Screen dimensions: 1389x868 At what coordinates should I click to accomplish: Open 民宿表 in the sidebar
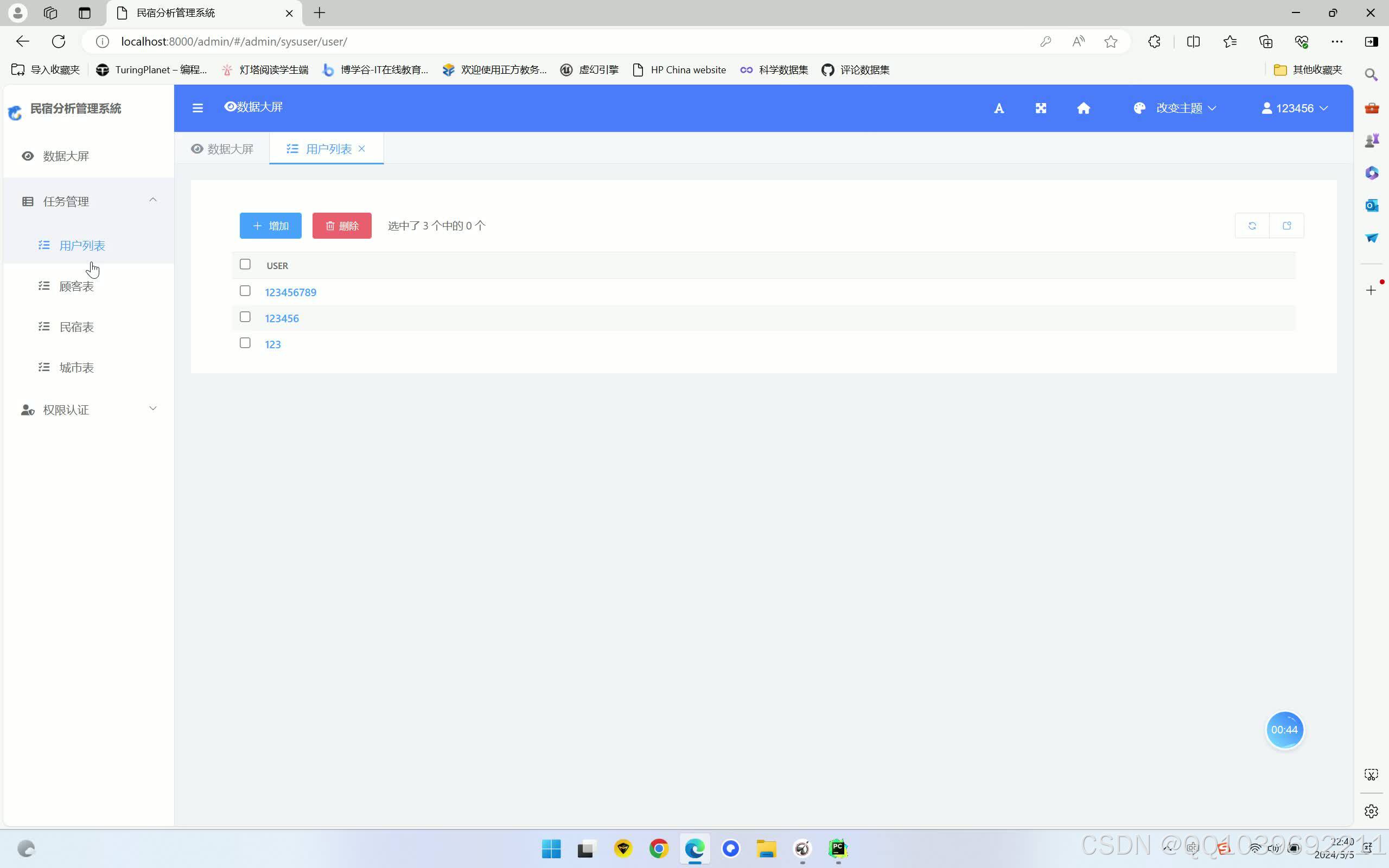(88, 327)
